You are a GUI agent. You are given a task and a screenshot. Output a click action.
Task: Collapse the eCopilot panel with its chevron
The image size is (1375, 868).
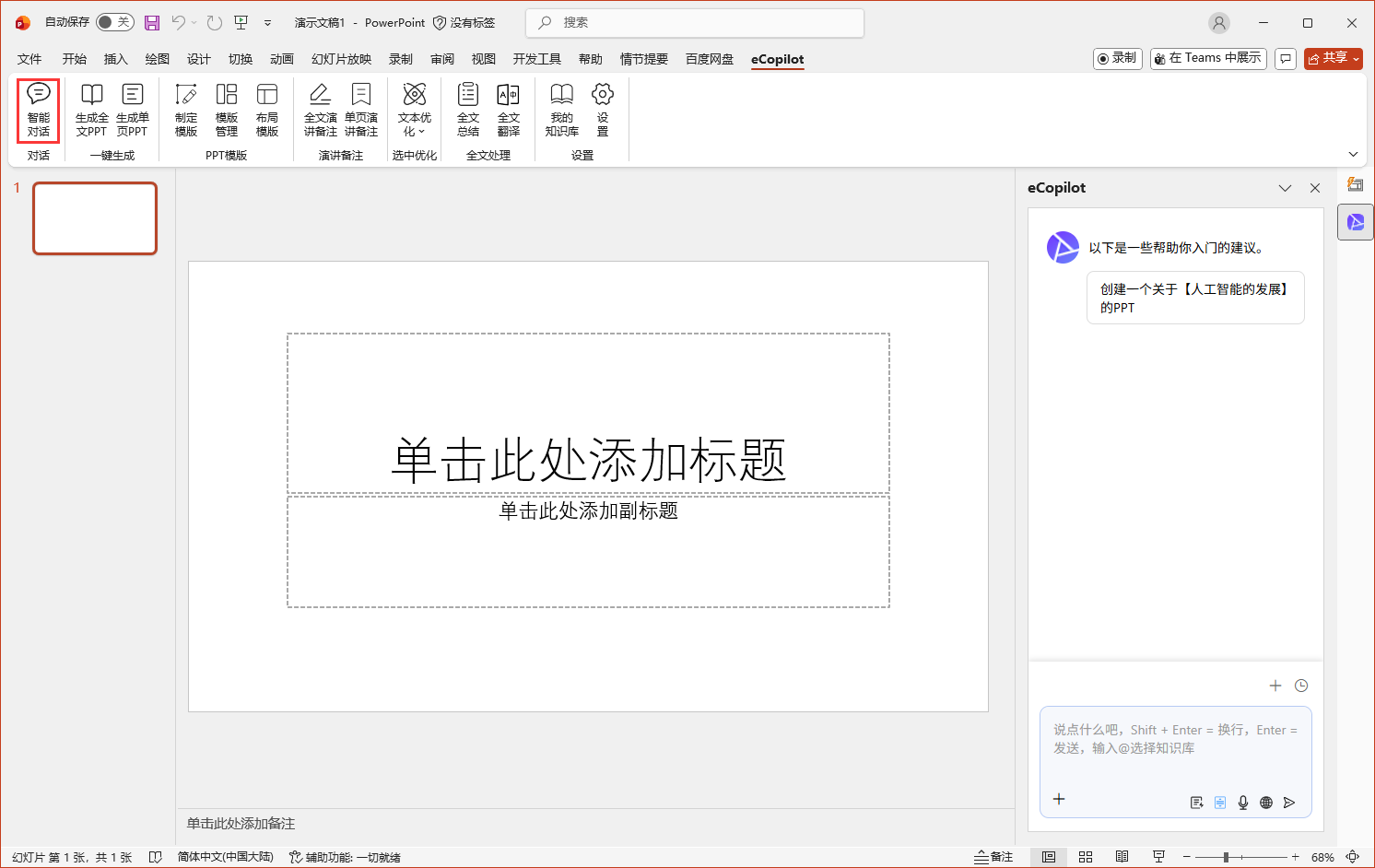coord(1285,188)
